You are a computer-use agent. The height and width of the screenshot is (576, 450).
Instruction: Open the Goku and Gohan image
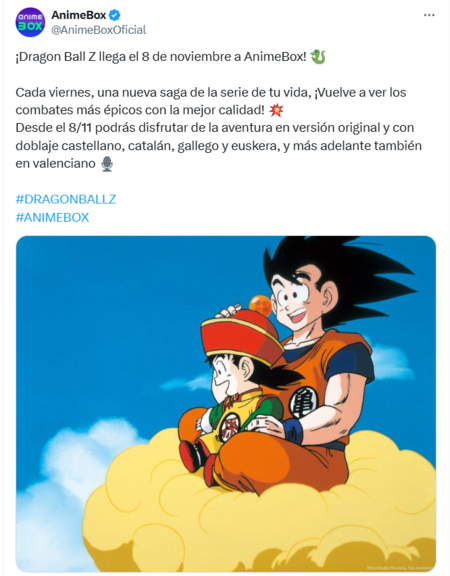tap(226, 404)
